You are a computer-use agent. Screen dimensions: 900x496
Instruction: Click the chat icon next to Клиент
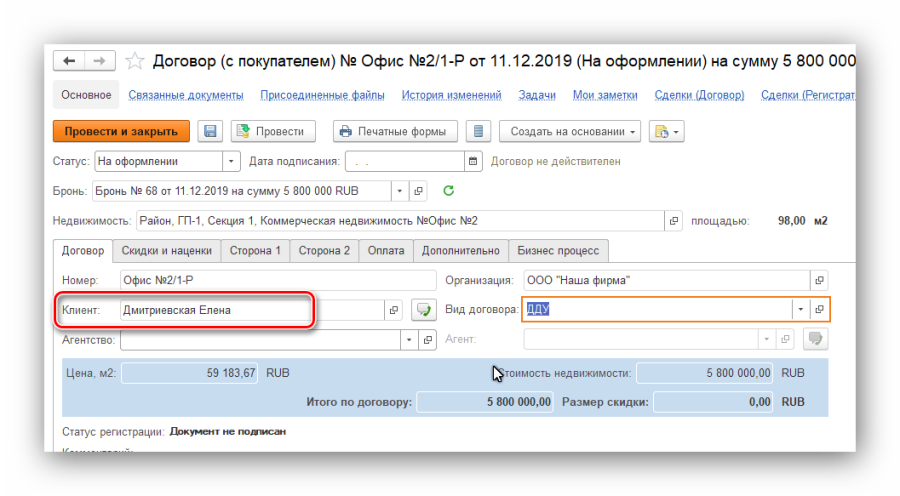425,310
